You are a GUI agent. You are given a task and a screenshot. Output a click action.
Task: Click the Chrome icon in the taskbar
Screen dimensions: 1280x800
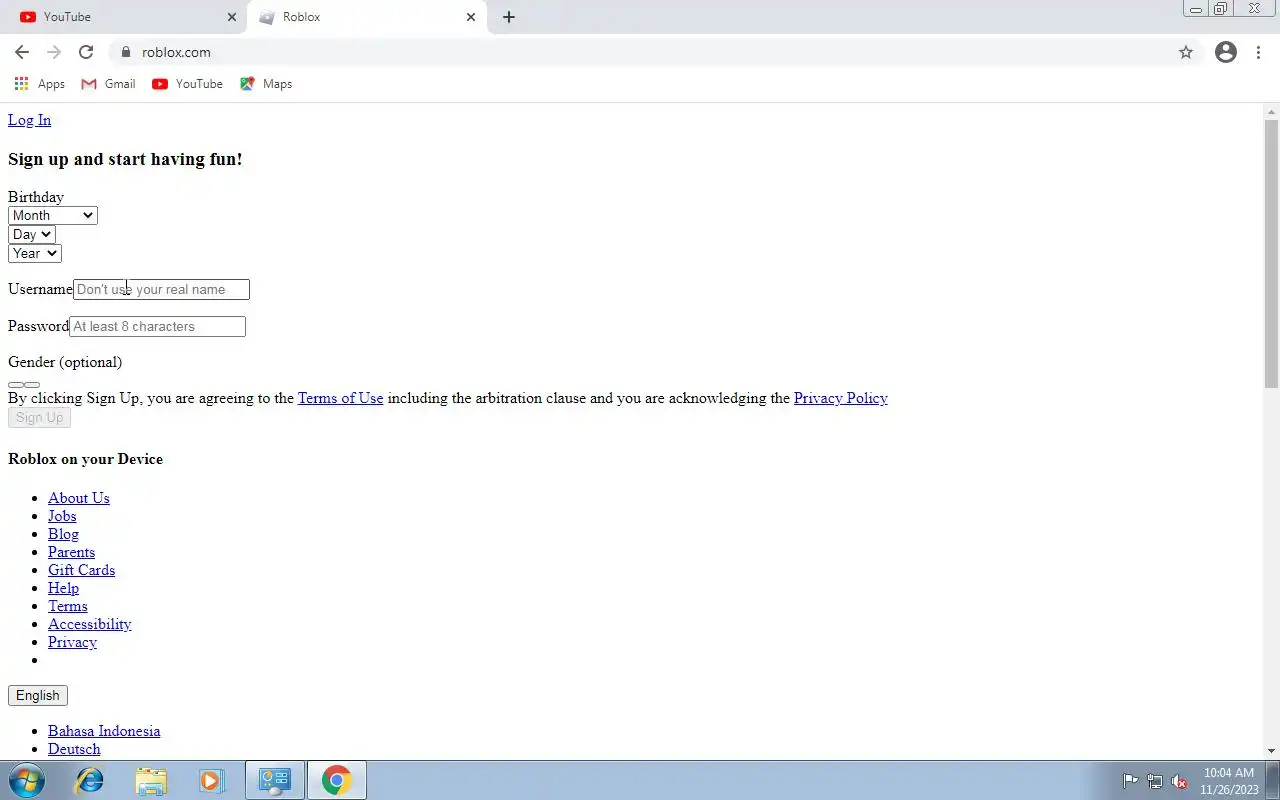[337, 780]
